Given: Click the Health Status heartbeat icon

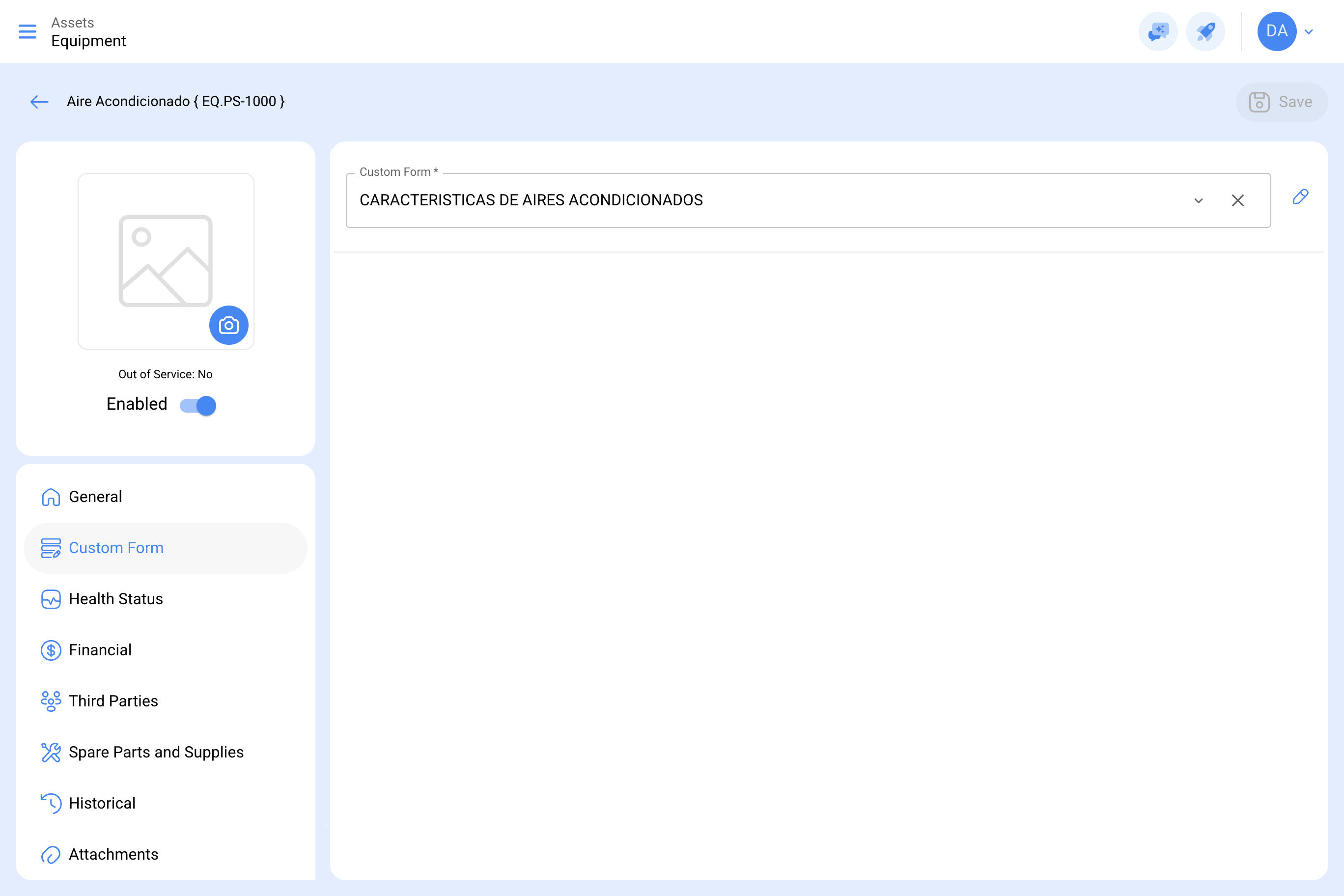Looking at the screenshot, I should (51, 599).
